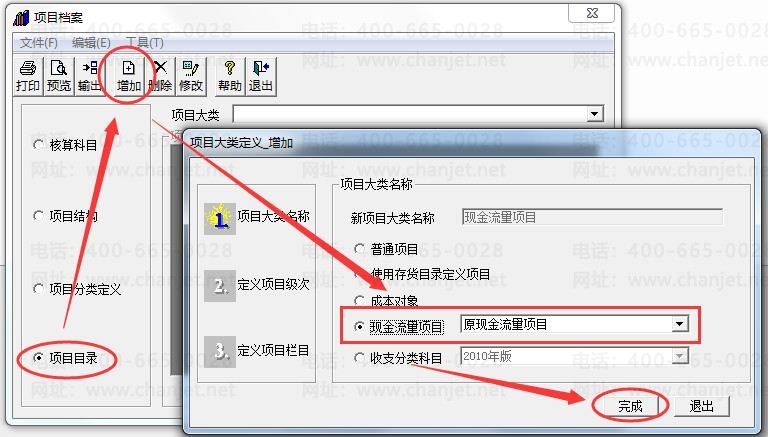Viewport: 768px width, 437px height.
Task: Select the 核算科目 radio button
Action: 38,145
